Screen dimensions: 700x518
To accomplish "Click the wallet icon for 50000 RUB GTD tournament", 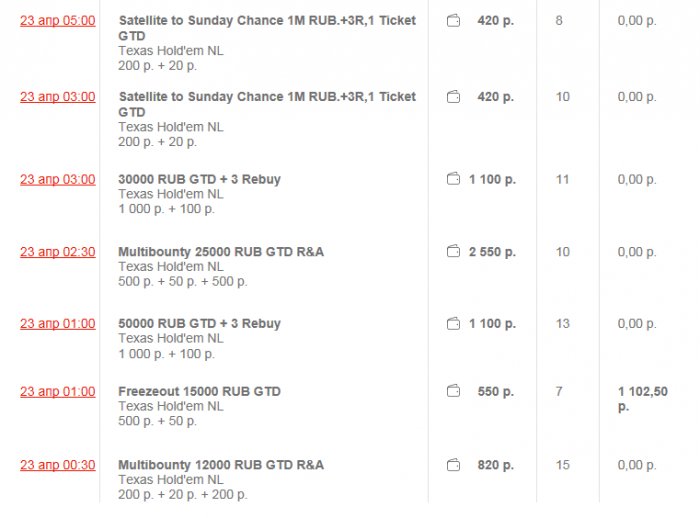I will click(x=453, y=324).
